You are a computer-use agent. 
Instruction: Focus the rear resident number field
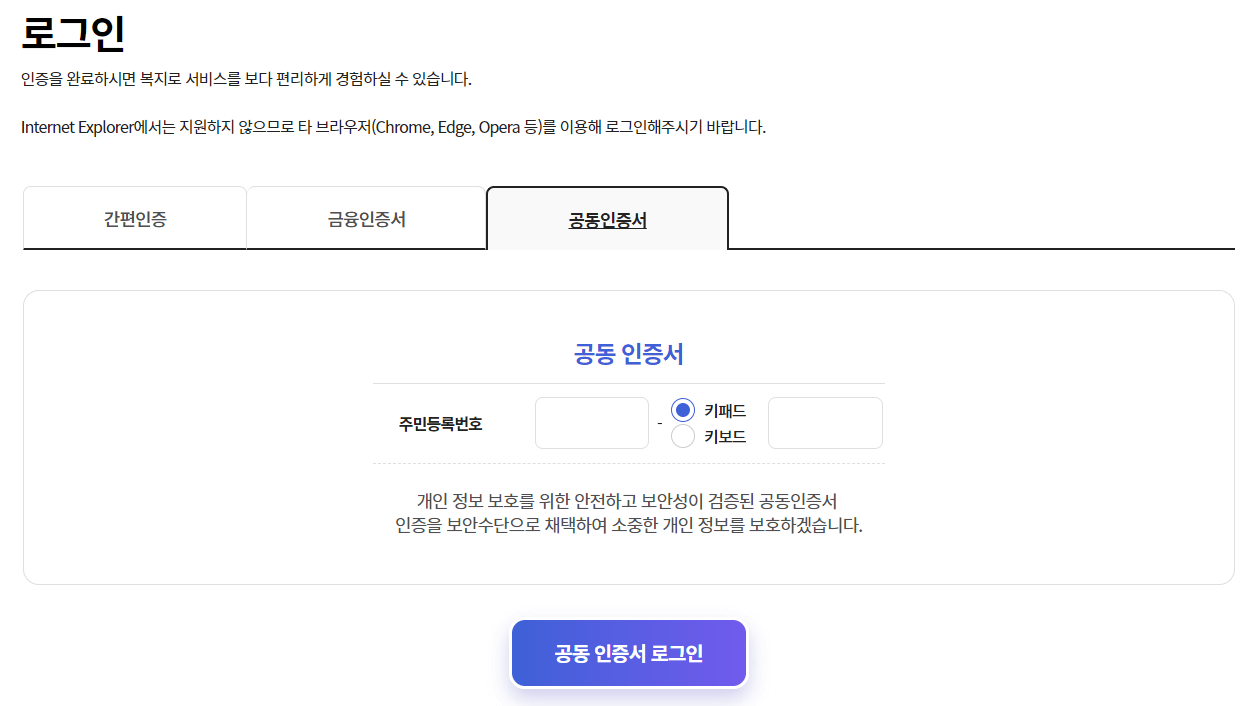(824, 422)
